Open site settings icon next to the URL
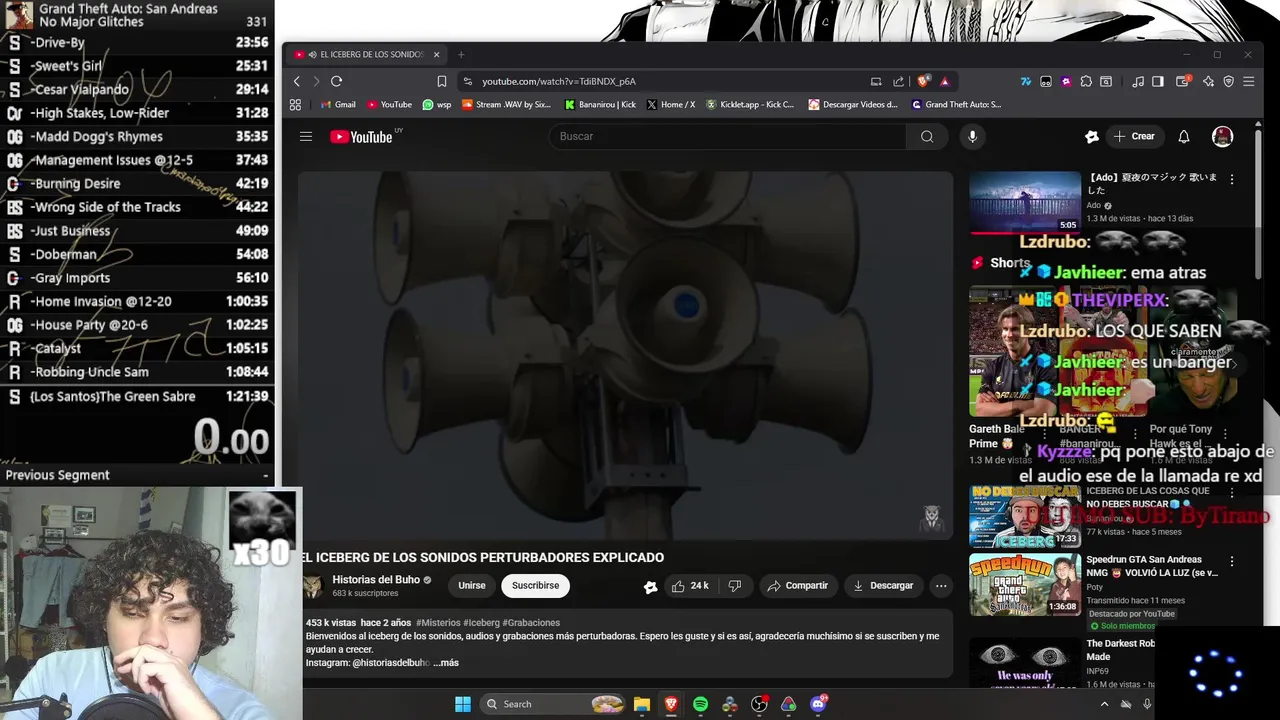Viewport: 1280px width, 720px height. [x=468, y=81]
